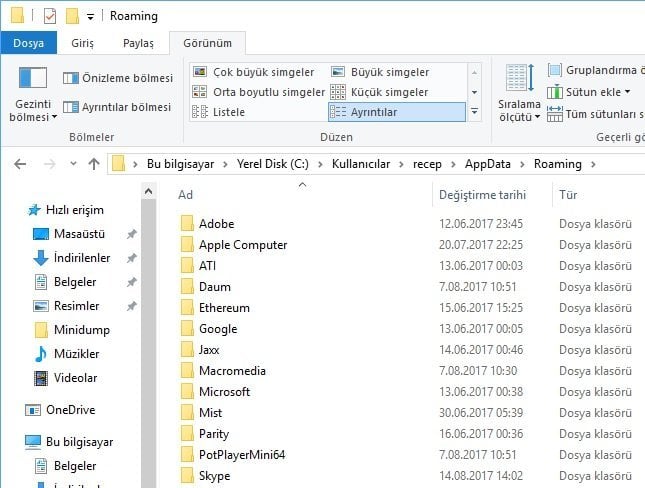Open Masaüstü in the sidebar
The image size is (645, 488).
pos(69,234)
